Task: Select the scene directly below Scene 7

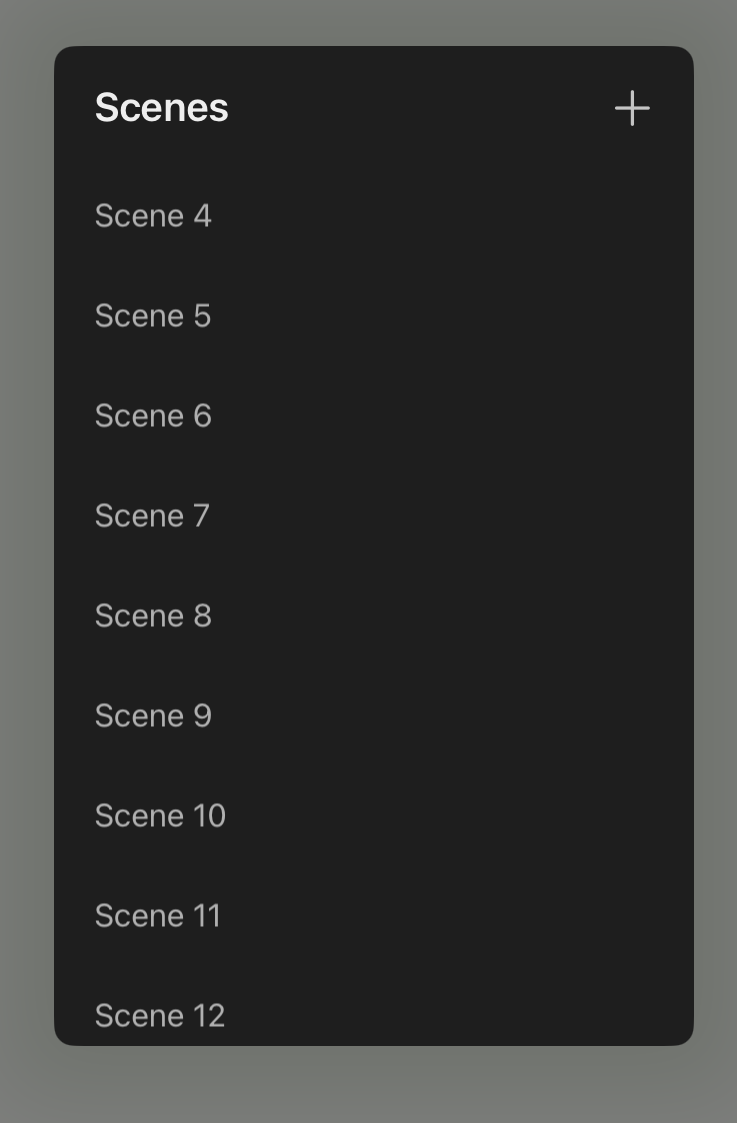Action: click(153, 615)
